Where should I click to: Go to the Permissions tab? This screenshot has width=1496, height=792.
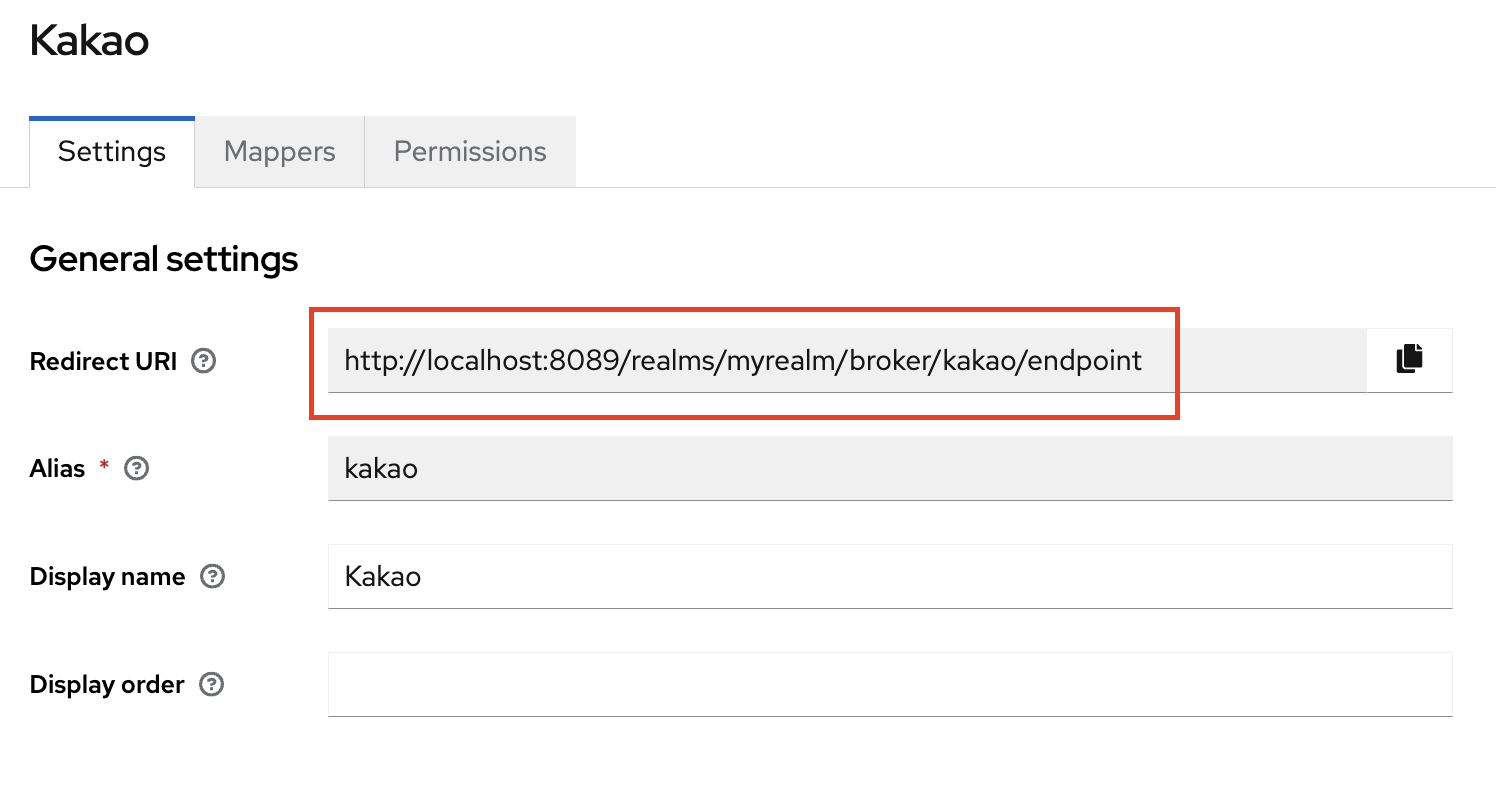pyautogui.click(x=470, y=152)
